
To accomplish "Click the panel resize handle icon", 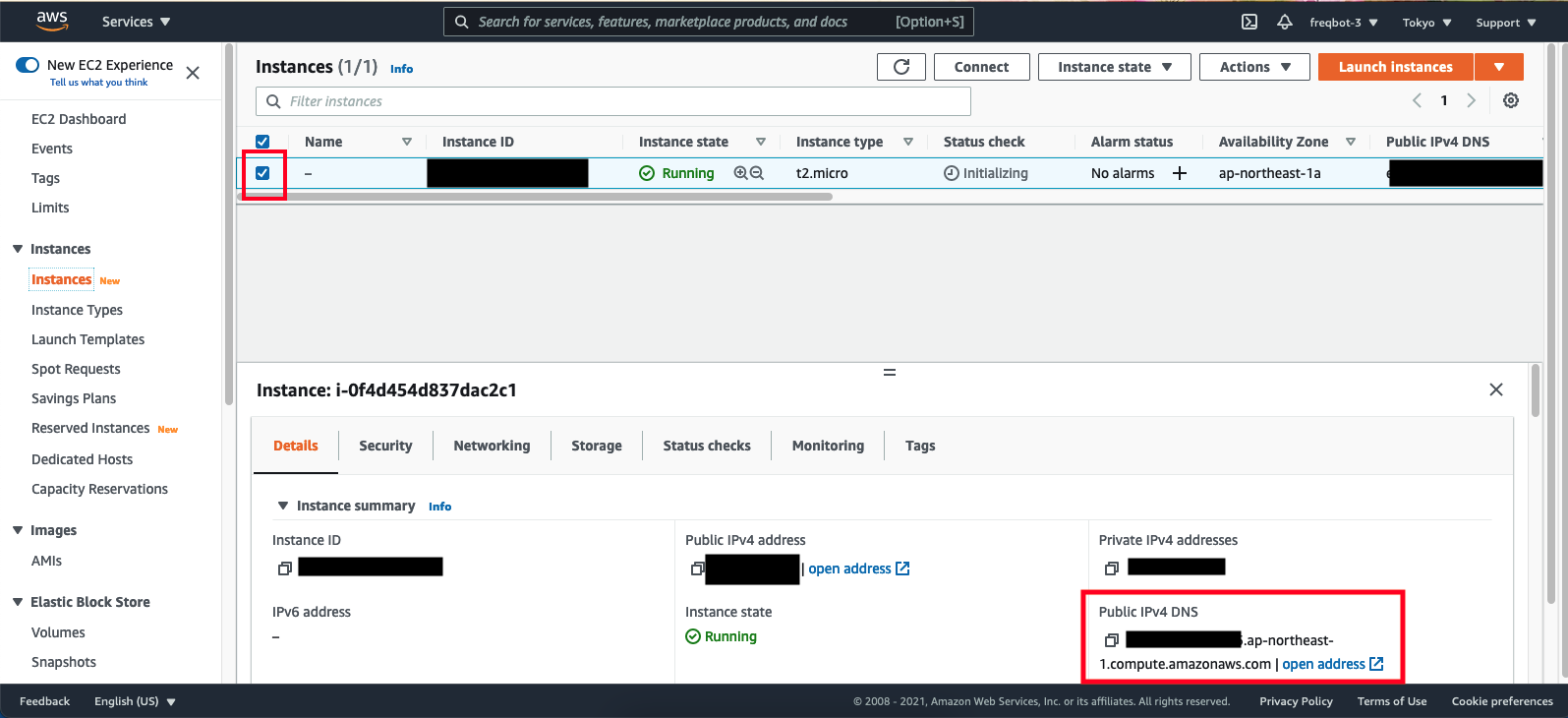I will click(x=890, y=373).
